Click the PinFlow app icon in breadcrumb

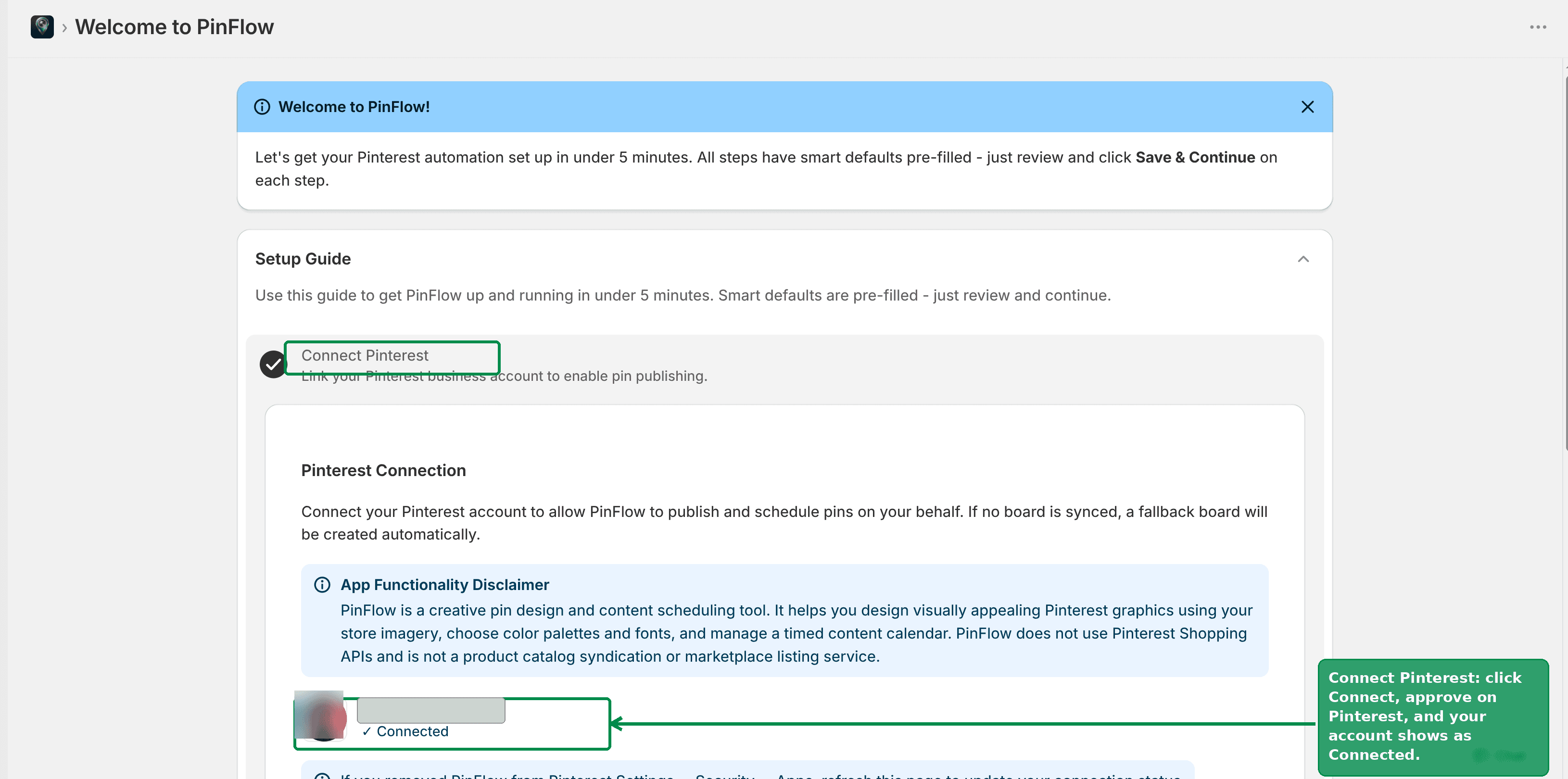[x=42, y=27]
